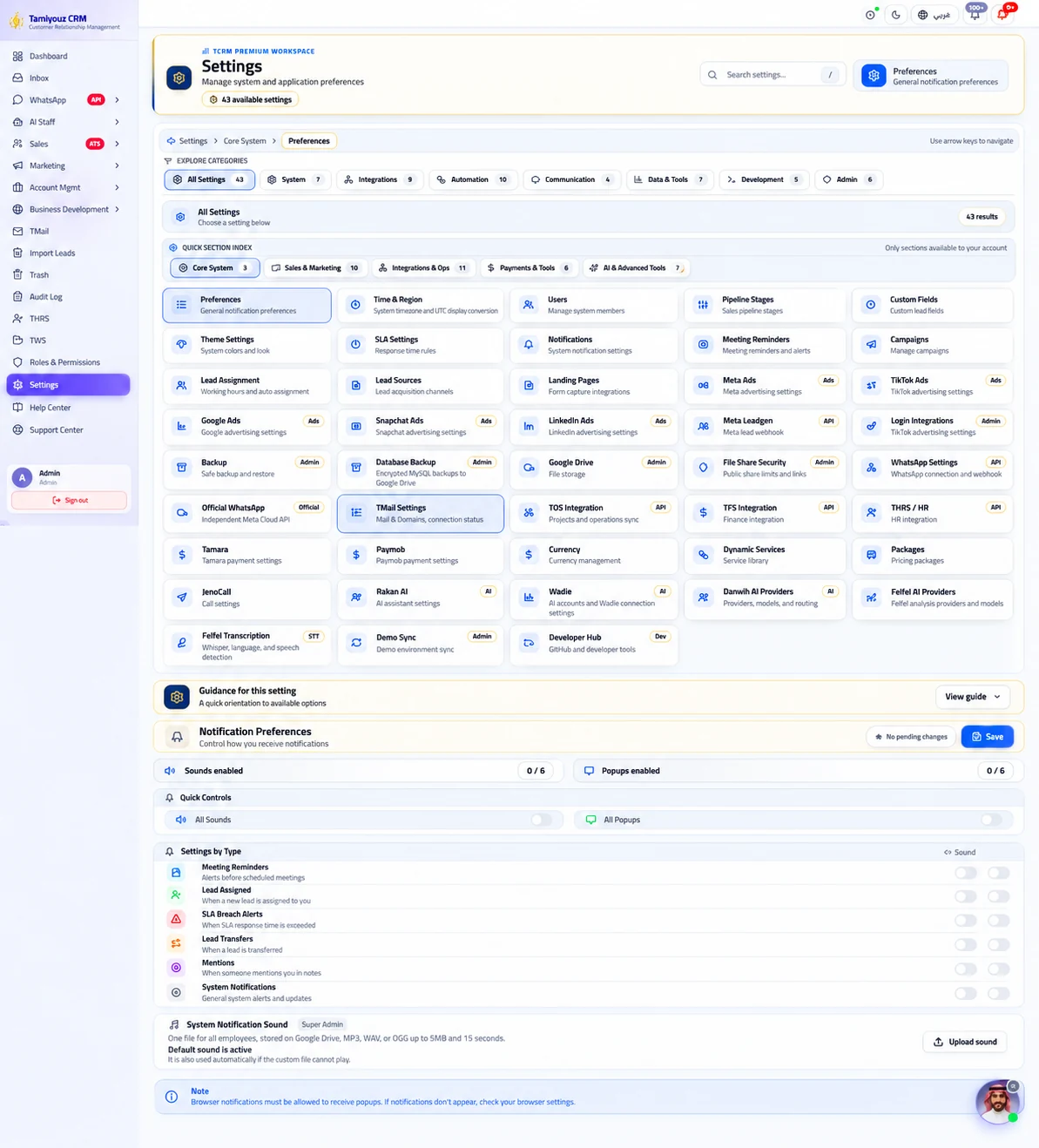
Task: Click Settings in the breadcrumb
Action: coord(193,141)
